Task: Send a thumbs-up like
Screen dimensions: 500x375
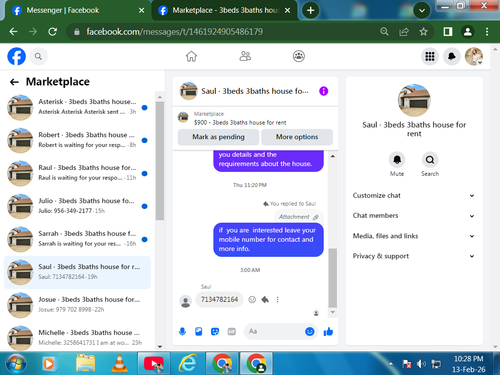Action: pos(328,331)
